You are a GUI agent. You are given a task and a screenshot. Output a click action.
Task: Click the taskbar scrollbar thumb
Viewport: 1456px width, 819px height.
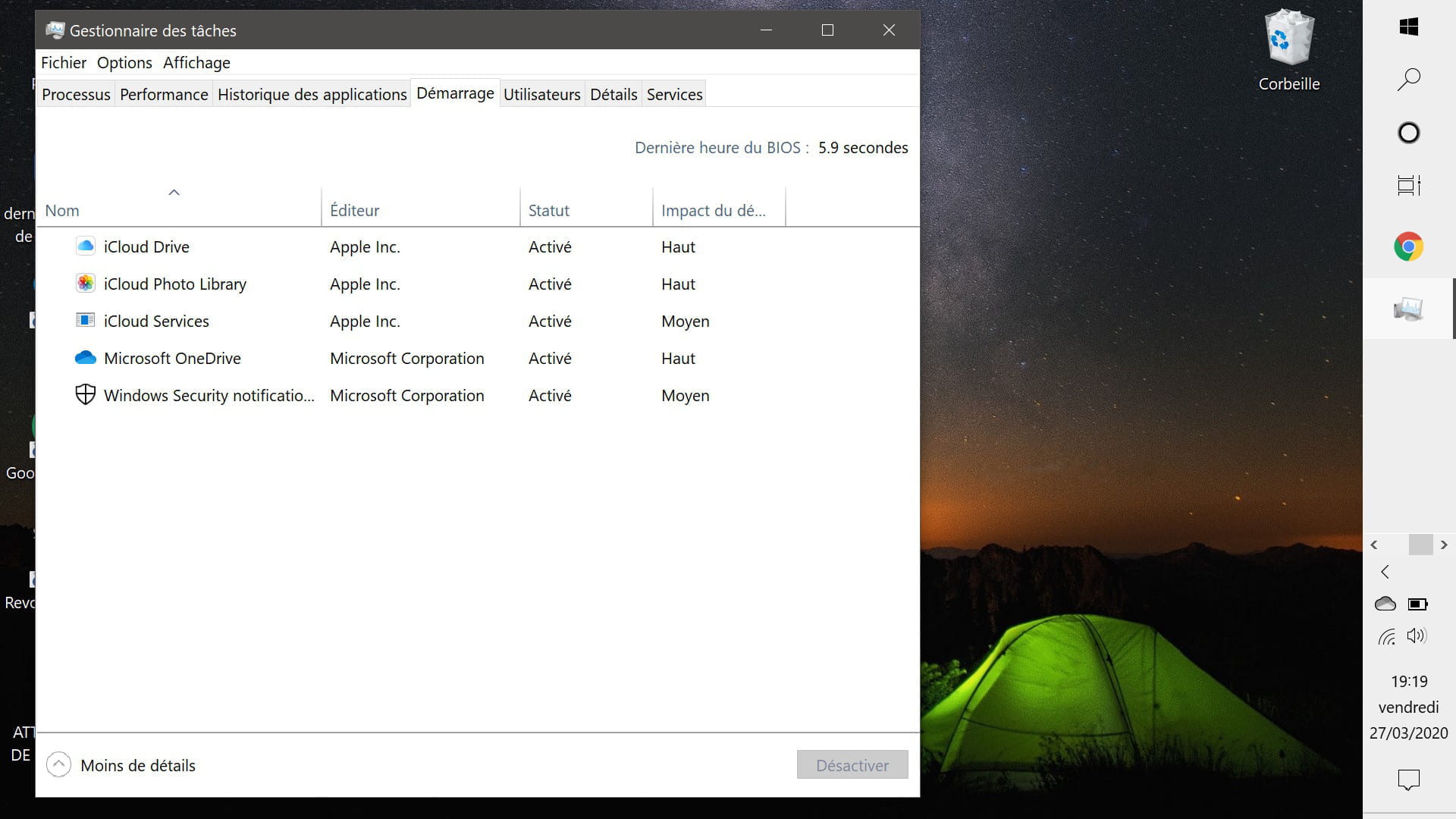tap(1420, 544)
